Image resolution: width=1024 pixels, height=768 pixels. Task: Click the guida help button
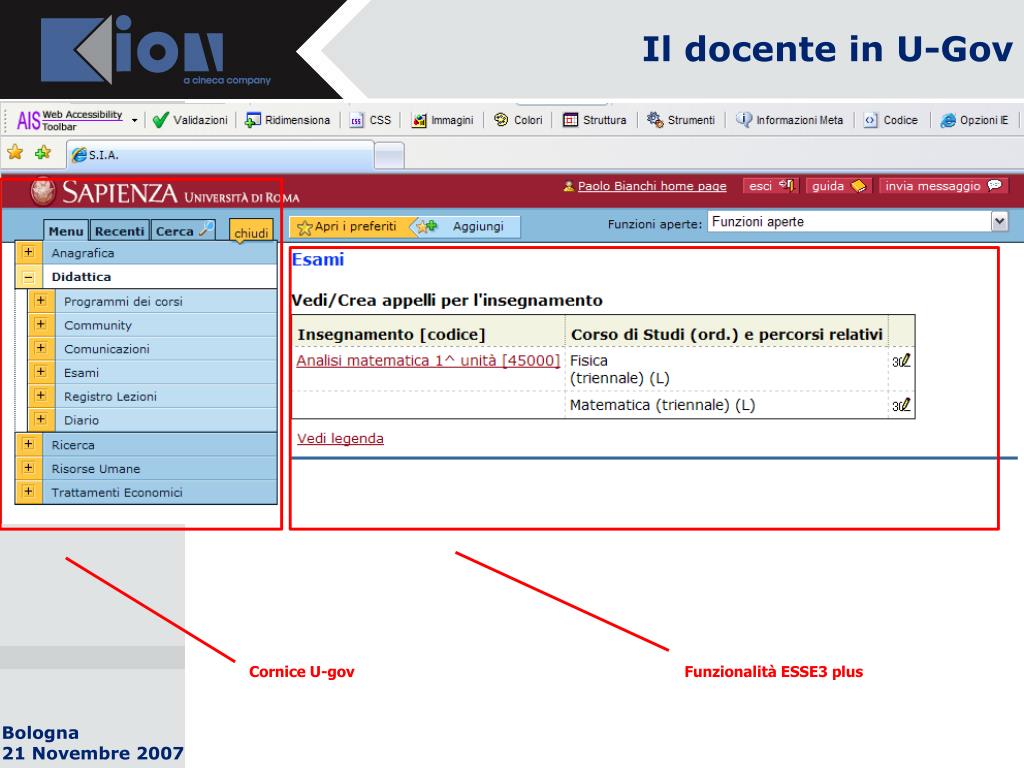pos(839,186)
